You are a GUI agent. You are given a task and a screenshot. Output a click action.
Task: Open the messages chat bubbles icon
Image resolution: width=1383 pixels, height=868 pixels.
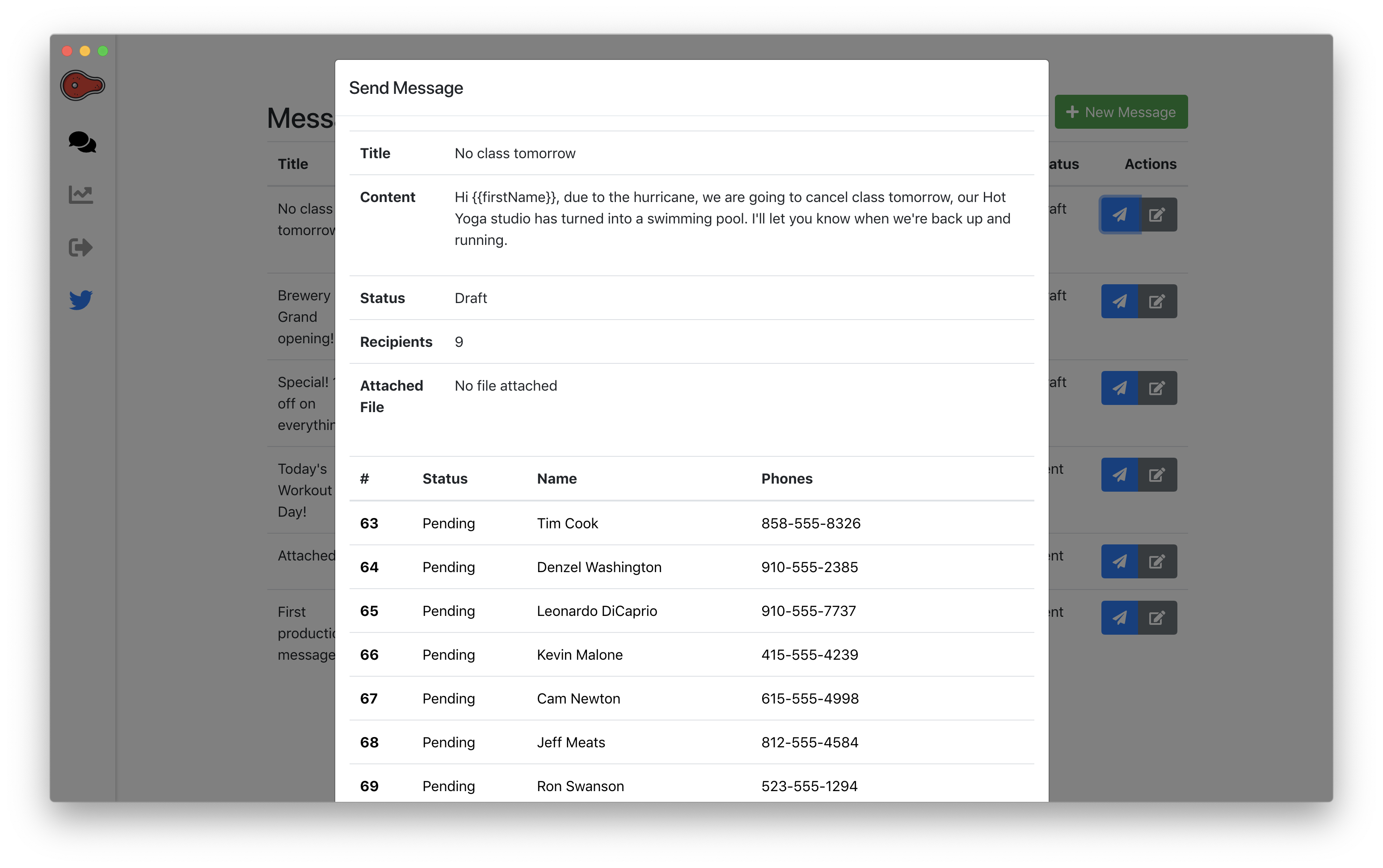pos(82,142)
